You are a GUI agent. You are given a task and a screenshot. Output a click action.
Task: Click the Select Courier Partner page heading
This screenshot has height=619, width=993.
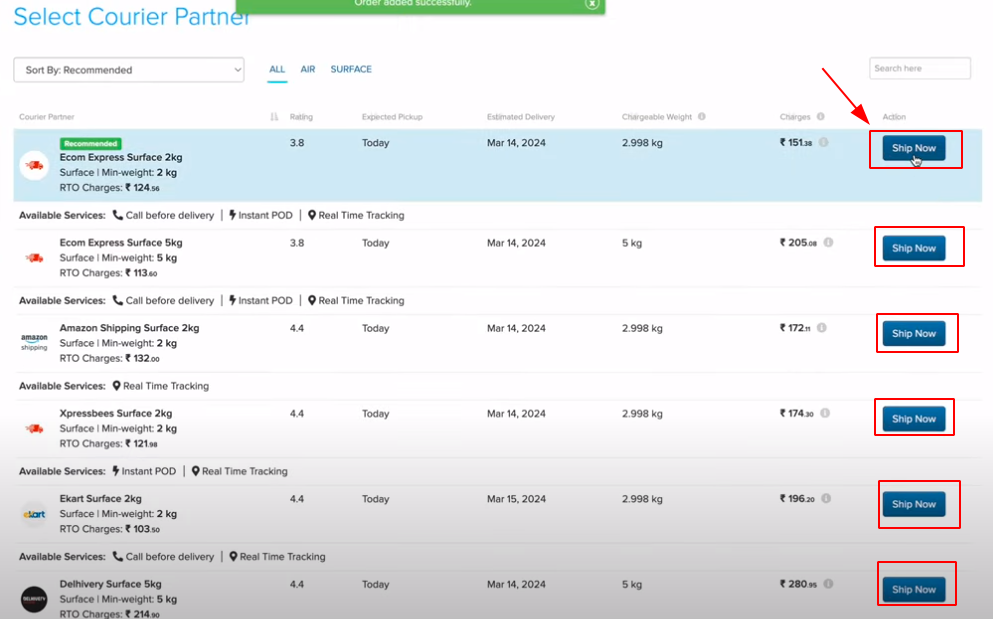[x=132, y=16]
